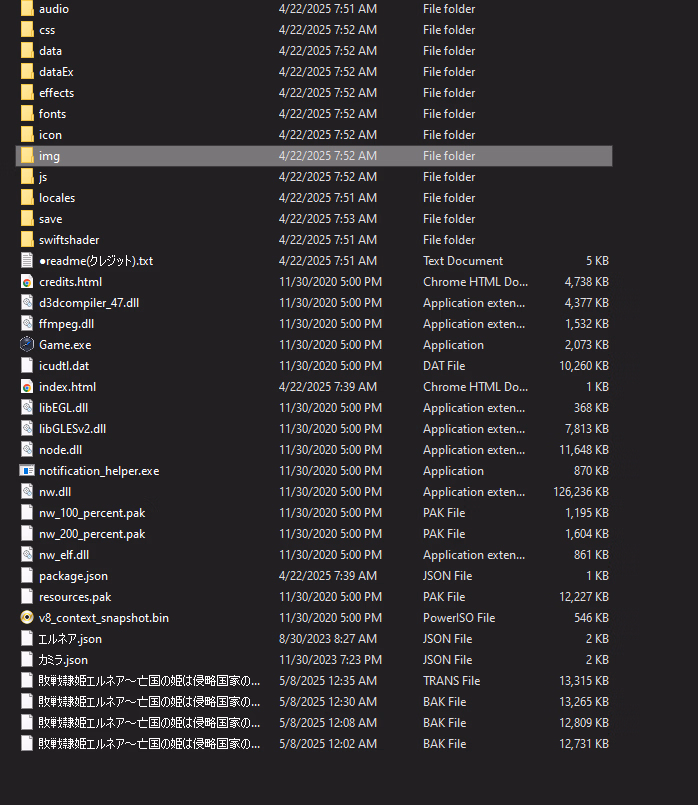
Task: Click the fonts folder icon
Action: pyautogui.click(x=27, y=114)
